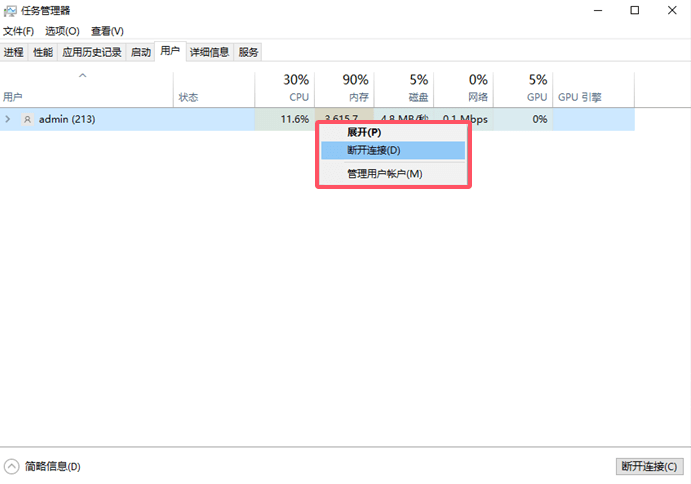
Task: Sort by the 用户 column header
Action: pyautogui.click(x=87, y=89)
